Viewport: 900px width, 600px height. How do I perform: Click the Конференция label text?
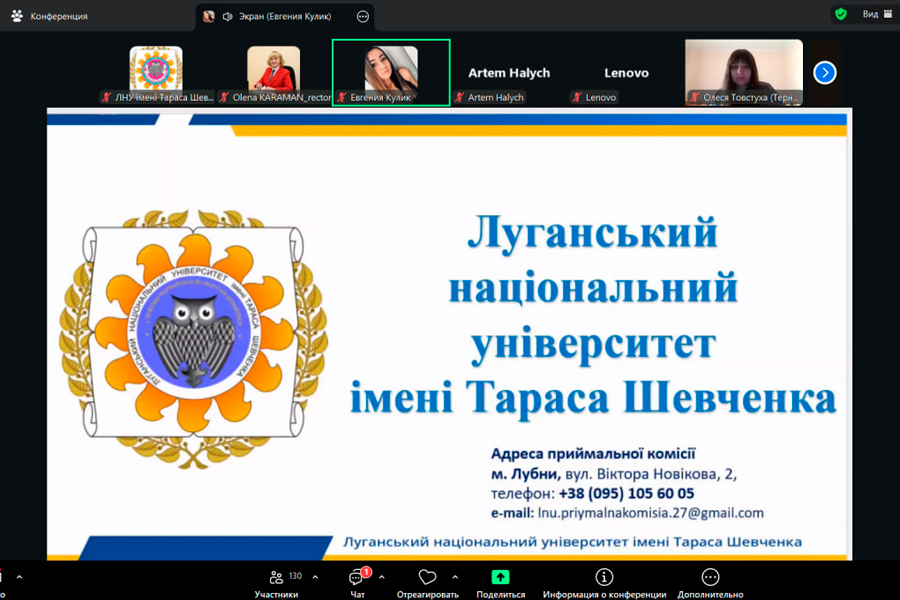[x=59, y=16]
